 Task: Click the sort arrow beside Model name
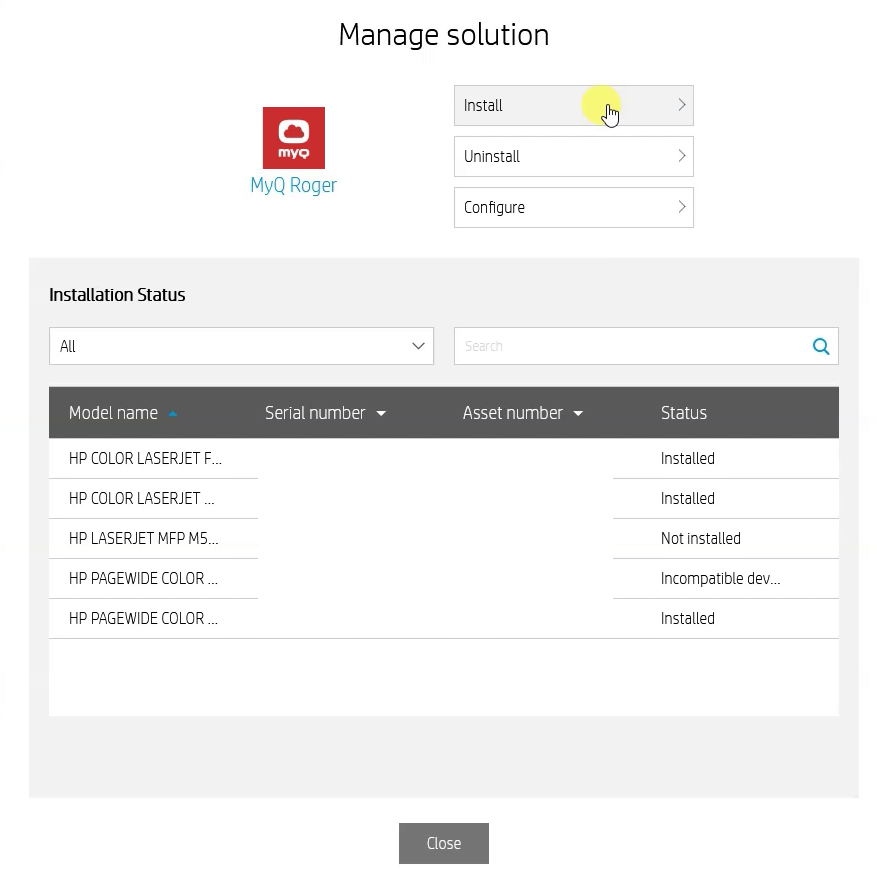pos(172,412)
